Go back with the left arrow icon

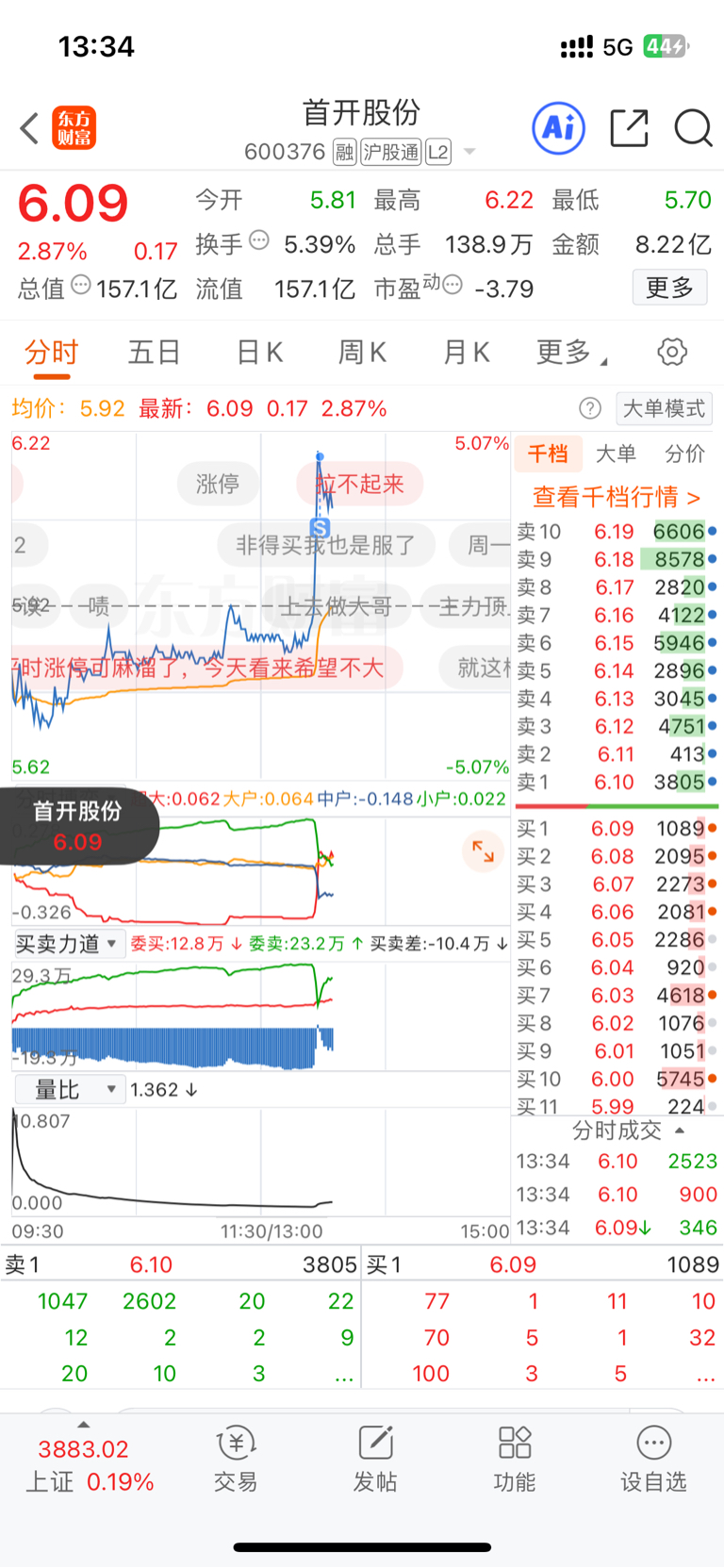coord(29,128)
